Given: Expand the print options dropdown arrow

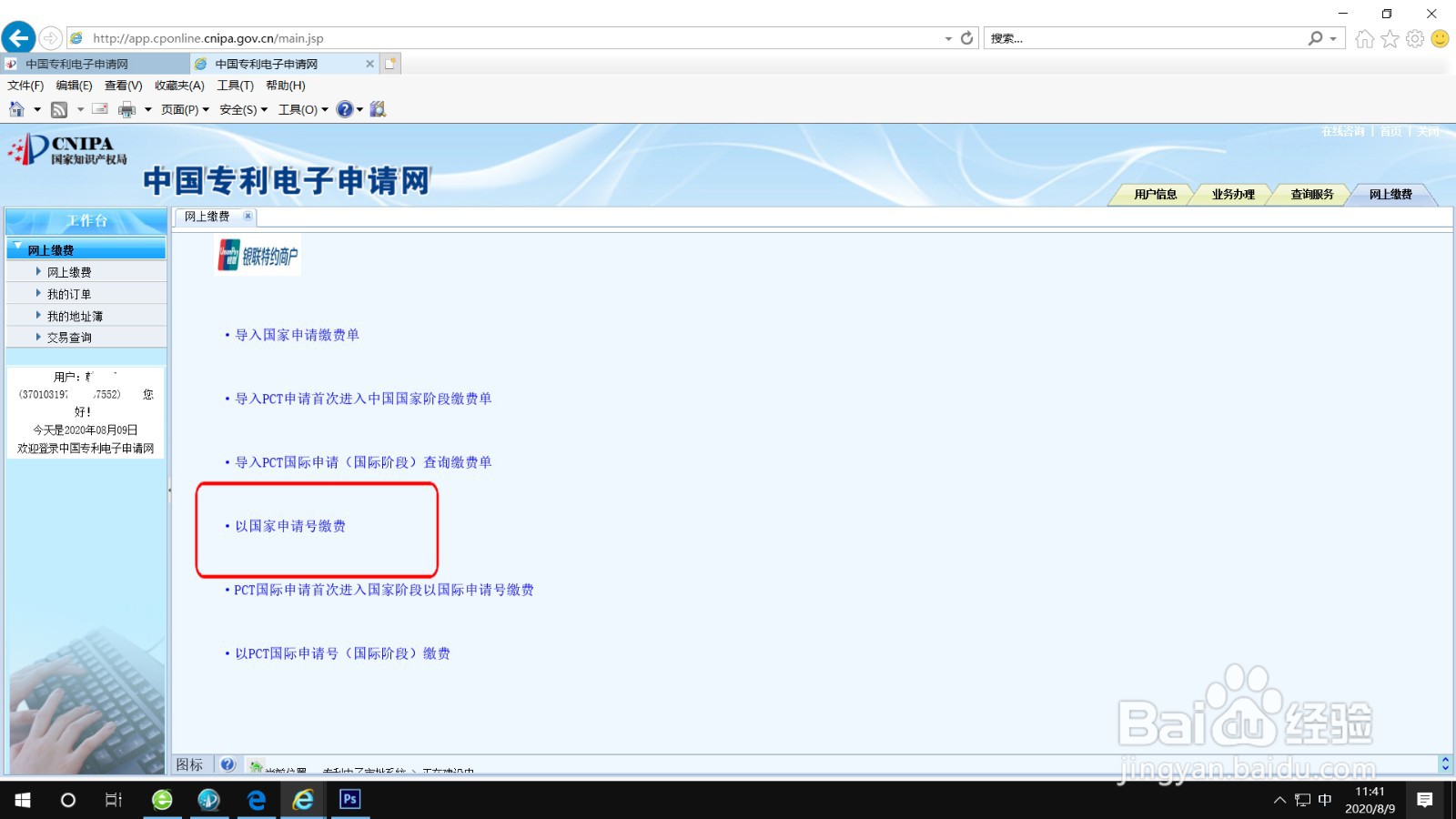Looking at the screenshot, I should point(147,109).
